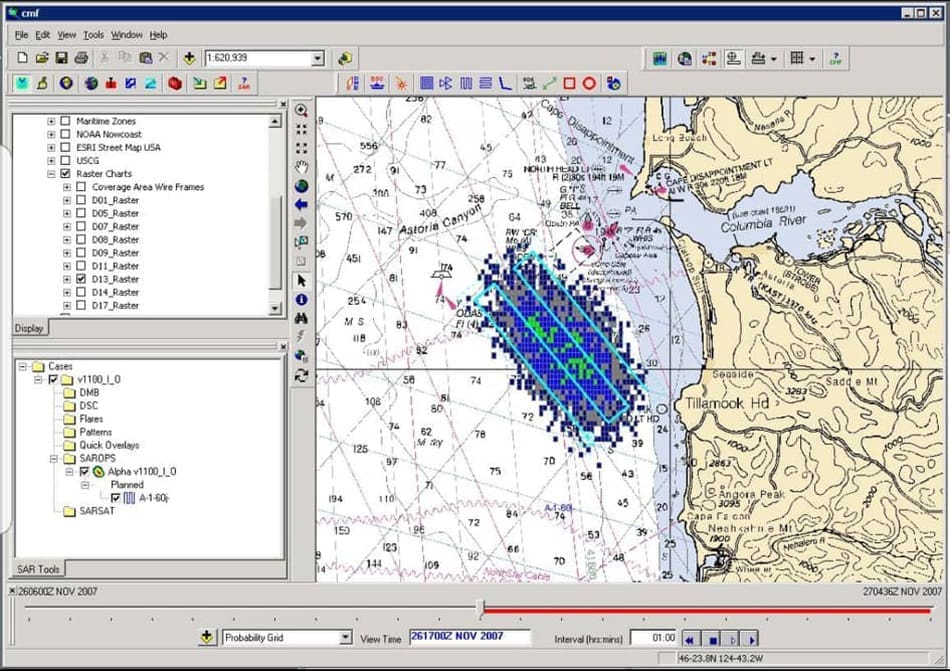Image resolution: width=950 pixels, height=671 pixels.
Task: Toggle the A-1-60 planned pattern checkbox
Action: [x=117, y=497]
